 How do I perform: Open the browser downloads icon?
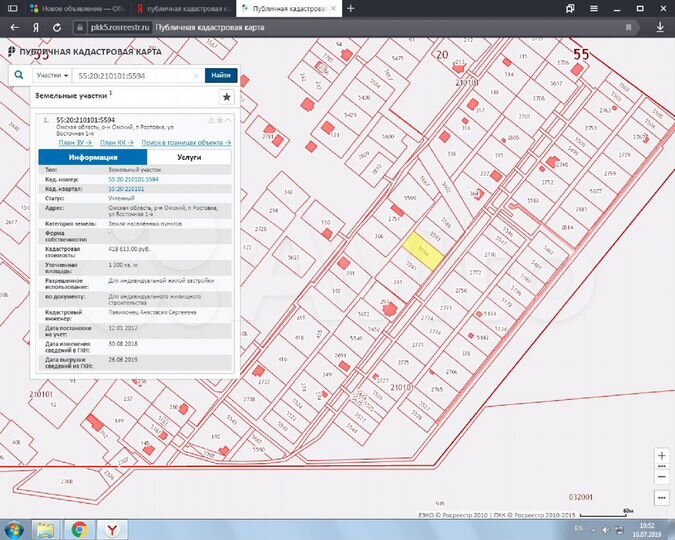660,27
